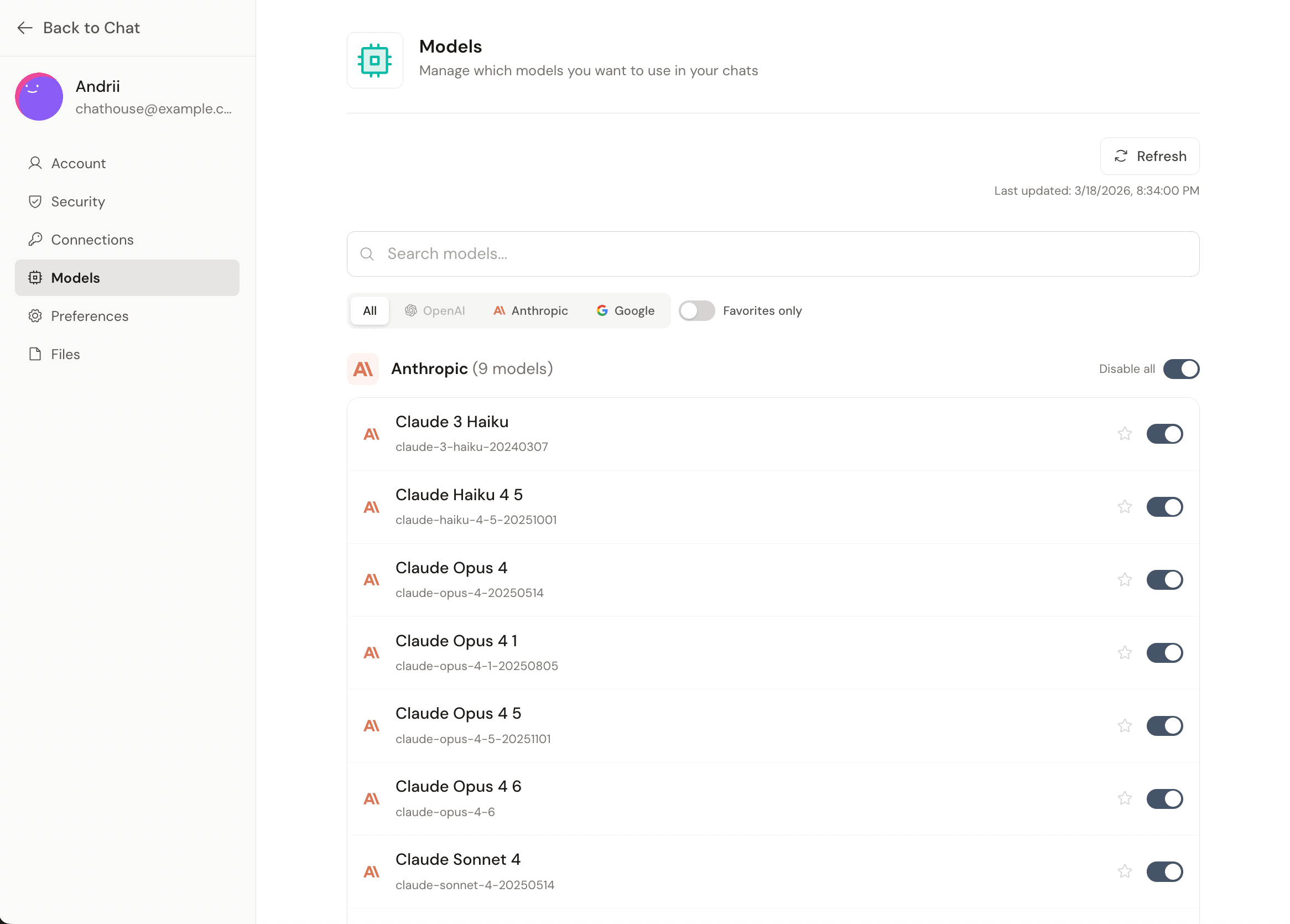Favorite the Claude 3 Haiku model star
The image size is (1290, 924).
point(1124,434)
